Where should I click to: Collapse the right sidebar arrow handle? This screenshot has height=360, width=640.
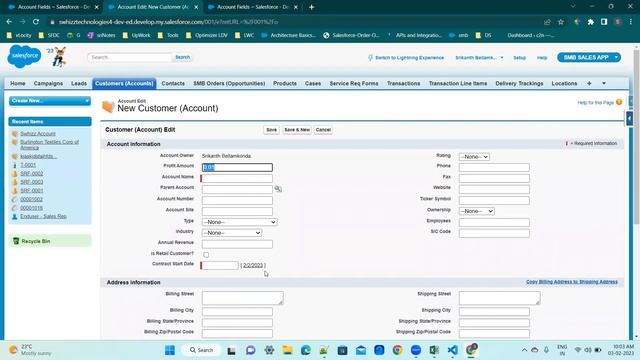(629, 119)
